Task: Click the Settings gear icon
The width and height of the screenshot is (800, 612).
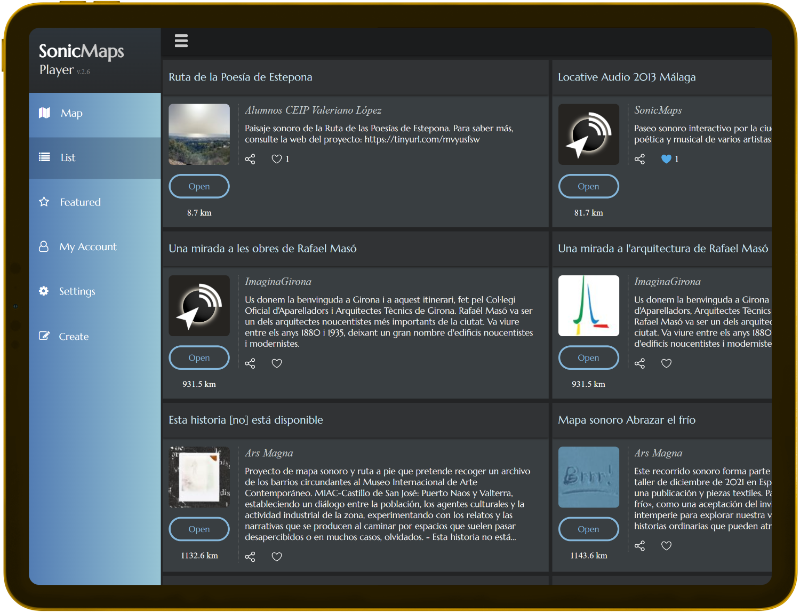Action: click(44, 291)
